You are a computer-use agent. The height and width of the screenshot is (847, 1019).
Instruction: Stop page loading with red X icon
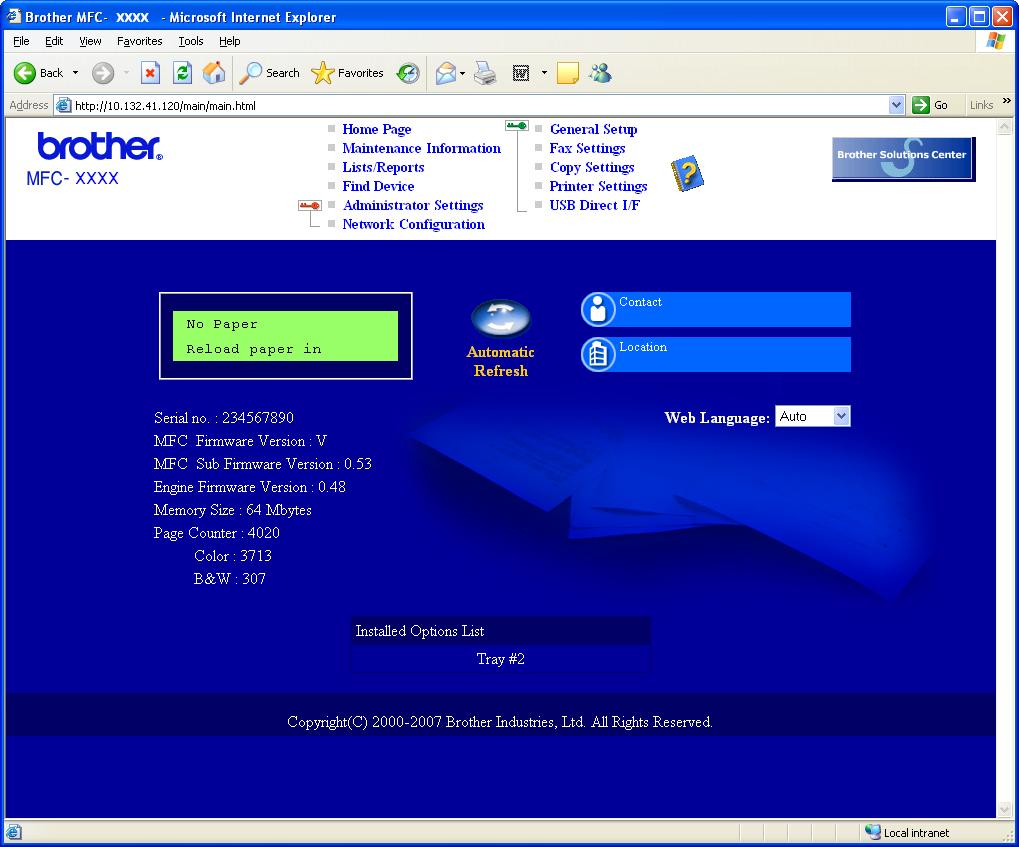tap(150, 73)
